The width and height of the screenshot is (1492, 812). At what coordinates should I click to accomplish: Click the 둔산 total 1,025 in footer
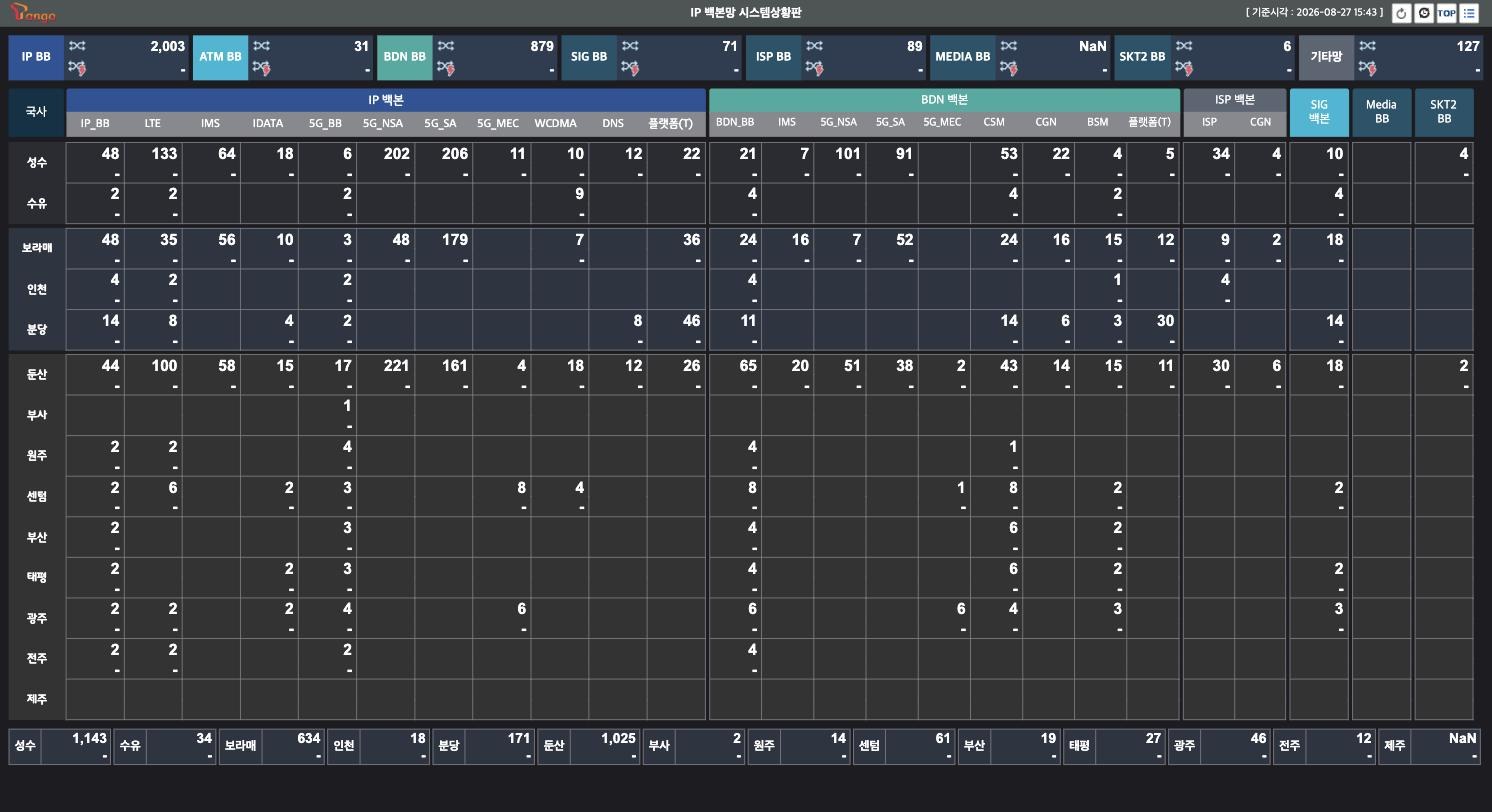click(x=618, y=739)
